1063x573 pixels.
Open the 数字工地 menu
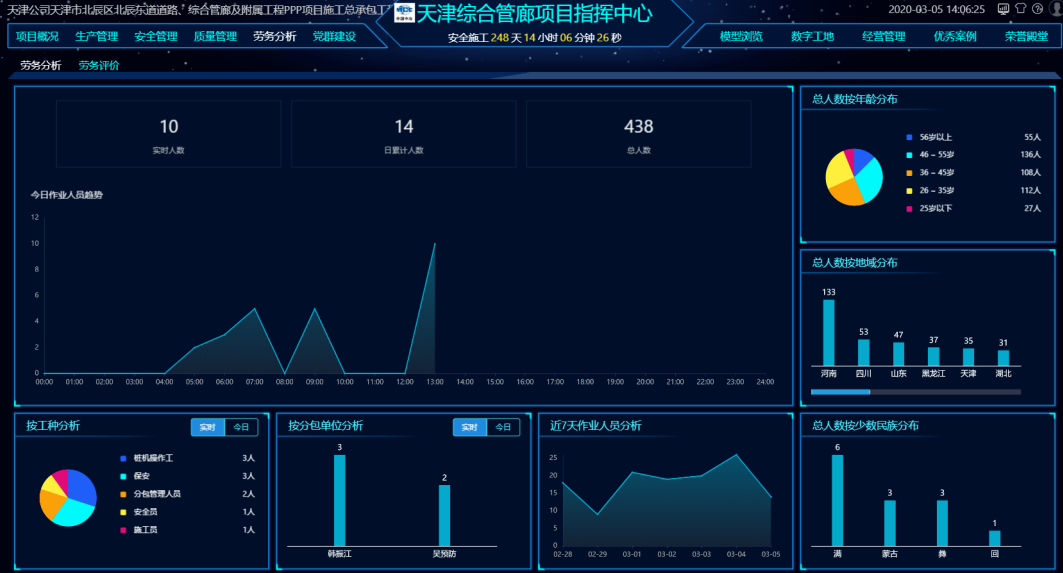(812, 37)
